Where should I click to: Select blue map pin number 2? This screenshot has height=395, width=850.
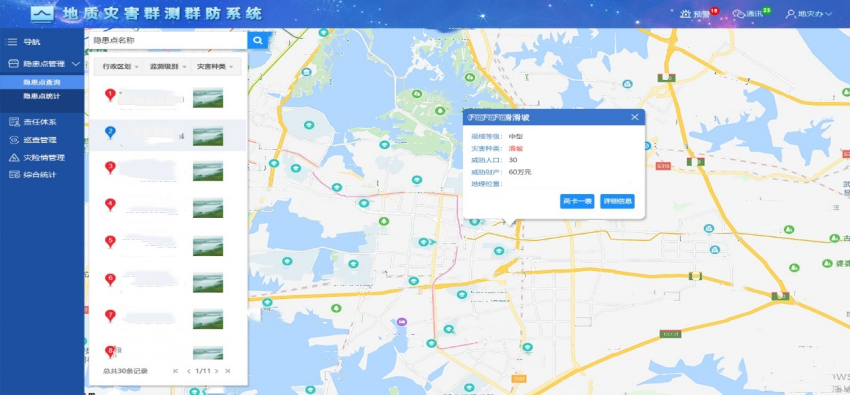coord(110,132)
